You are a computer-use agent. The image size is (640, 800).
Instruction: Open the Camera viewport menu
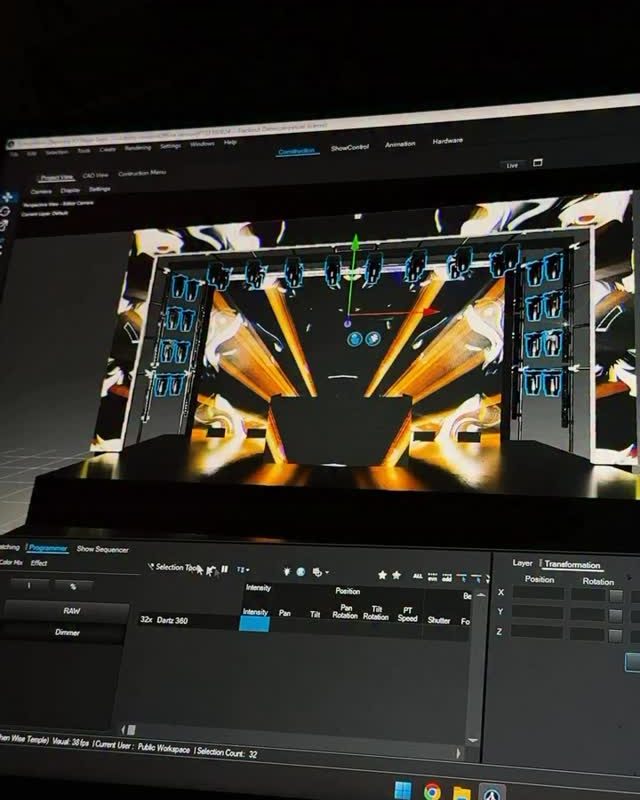[x=41, y=192]
